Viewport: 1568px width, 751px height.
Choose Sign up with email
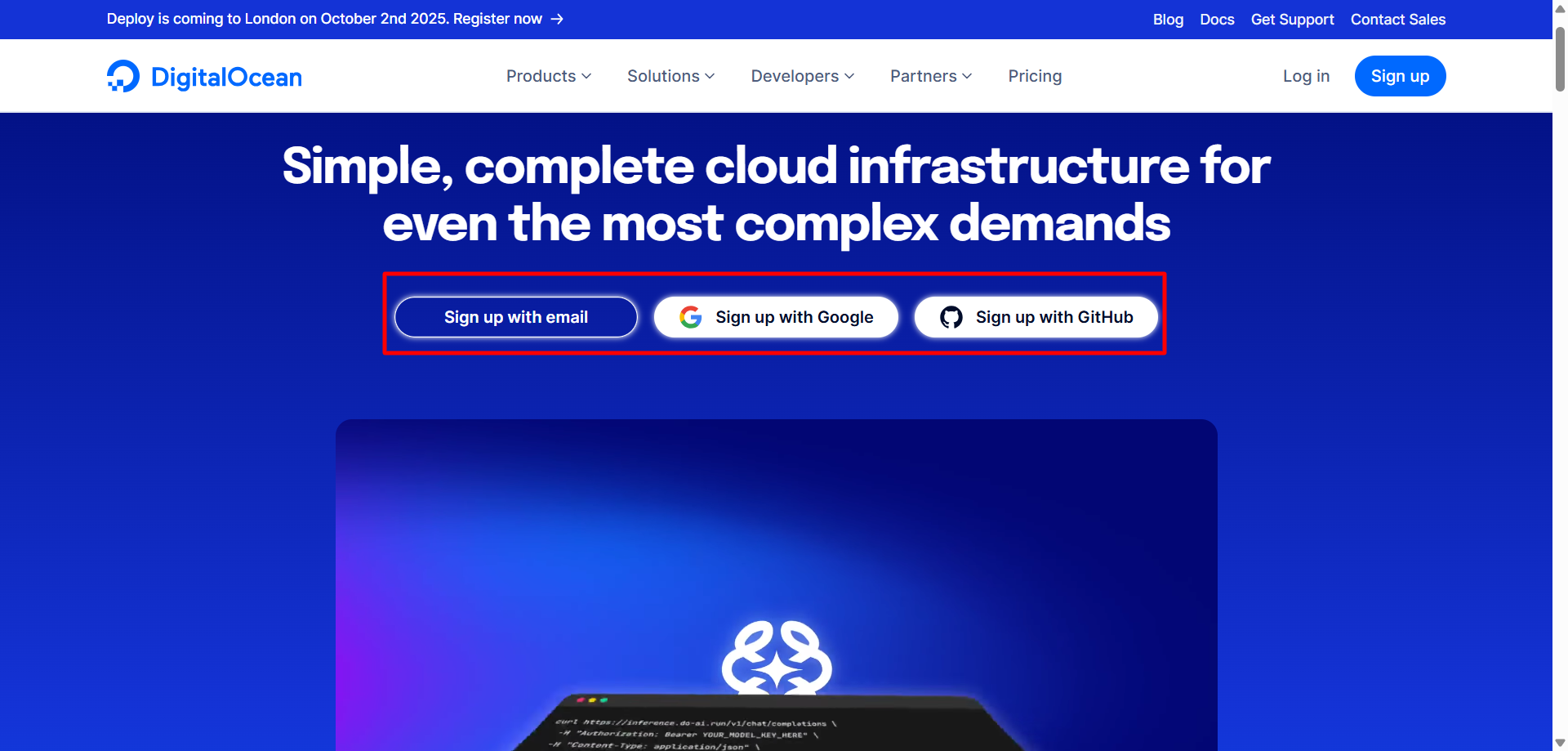click(516, 317)
